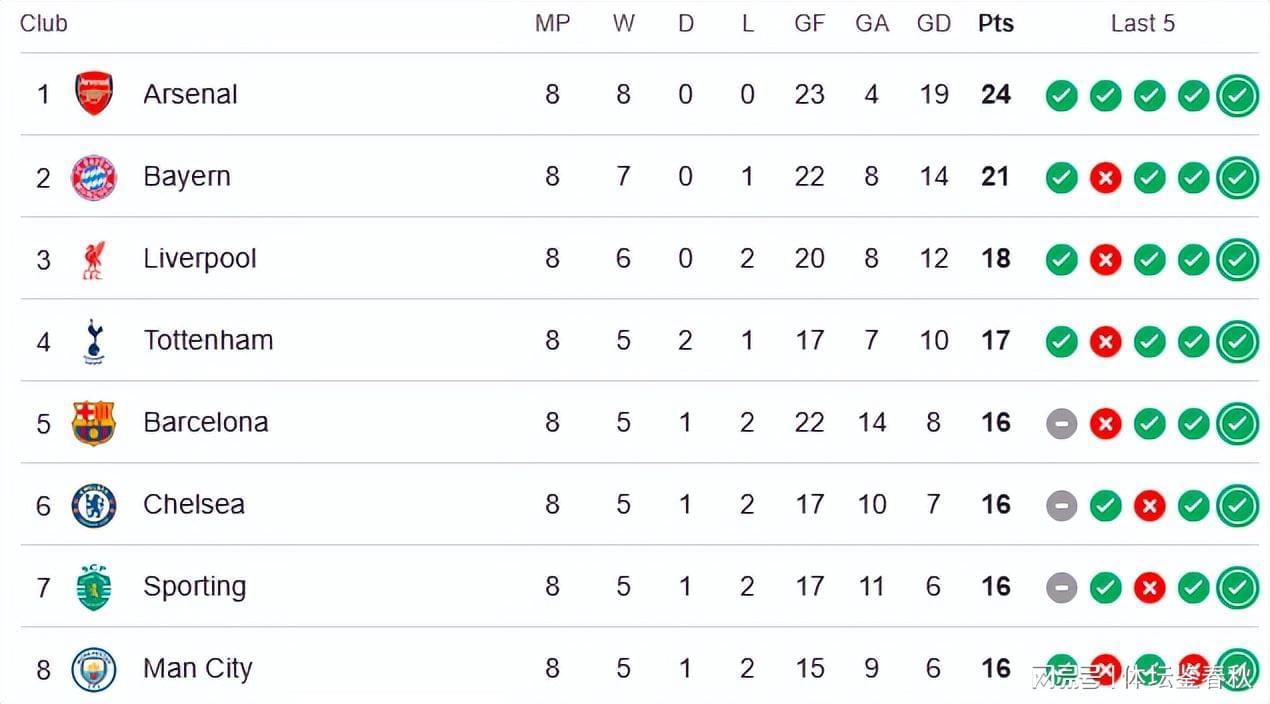Click Arsenal's latest match win indicator

click(x=1237, y=96)
